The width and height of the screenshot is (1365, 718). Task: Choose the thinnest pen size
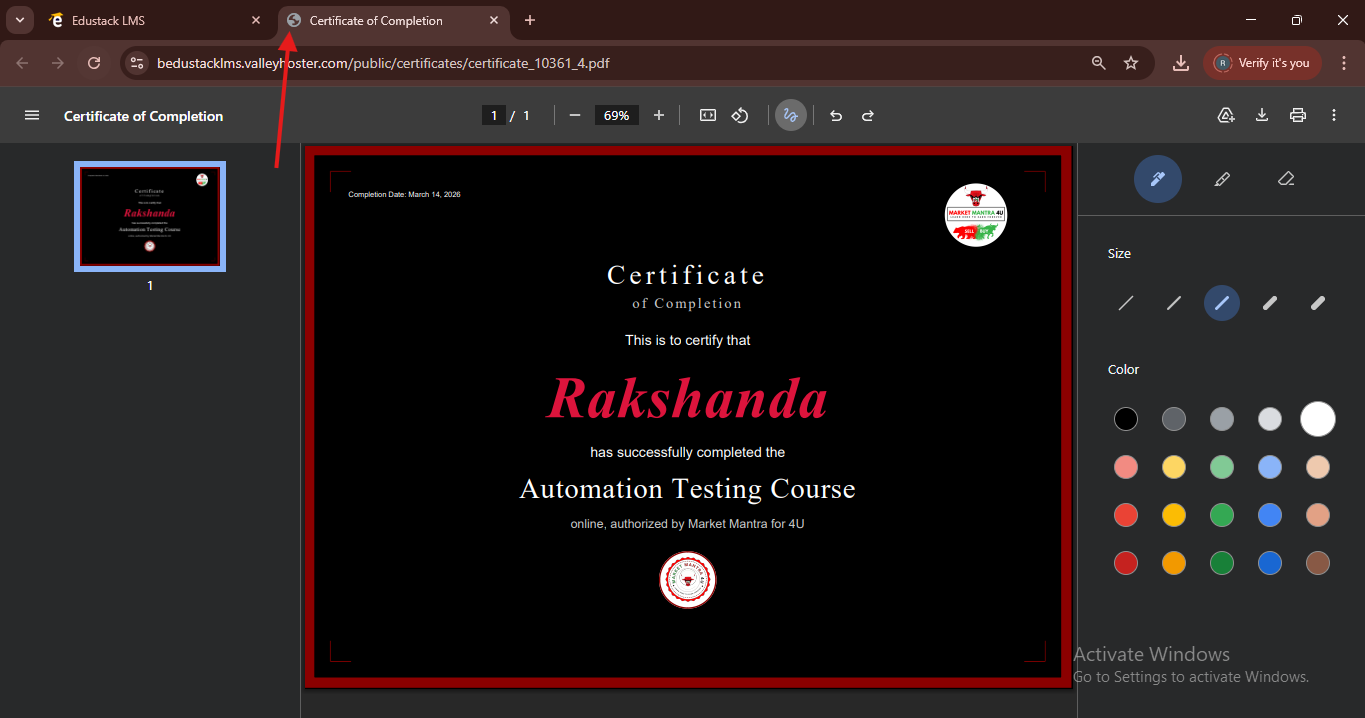[x=1126, y=303]
